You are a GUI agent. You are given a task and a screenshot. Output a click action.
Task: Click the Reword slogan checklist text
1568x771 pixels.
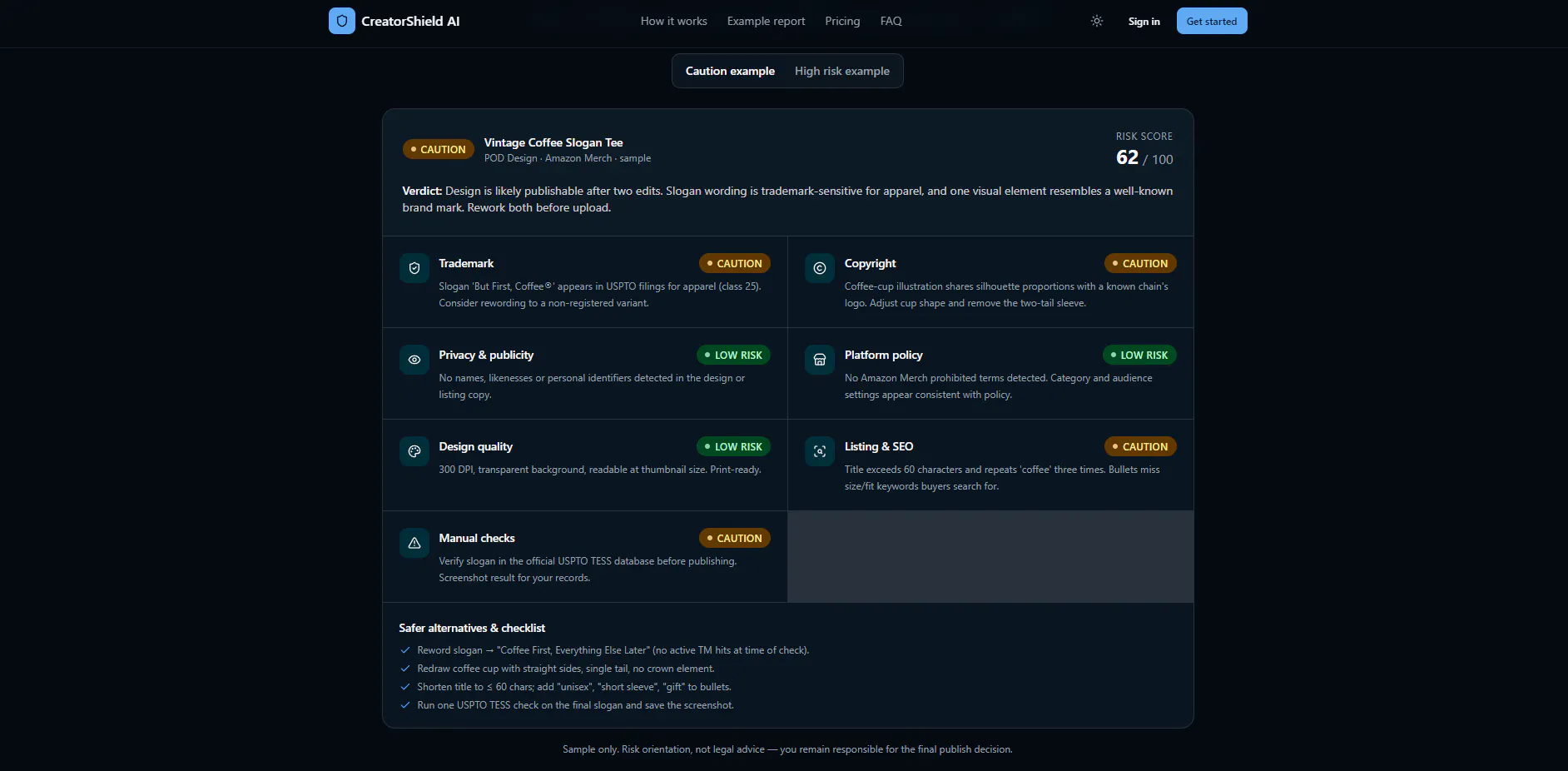(613, 650)
